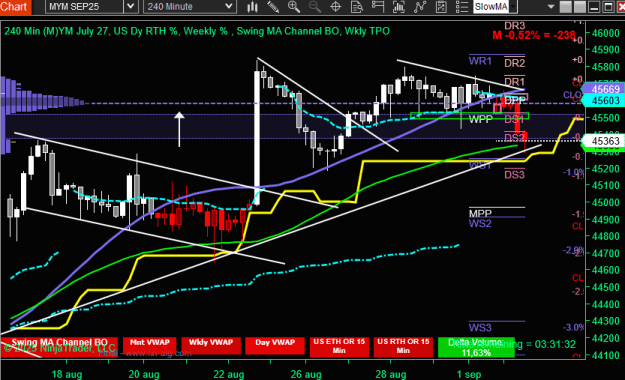625x380 pixels.
Task: Open the MYM SEP25 instrument dropdown arrow
Action: tap(130, 6)
